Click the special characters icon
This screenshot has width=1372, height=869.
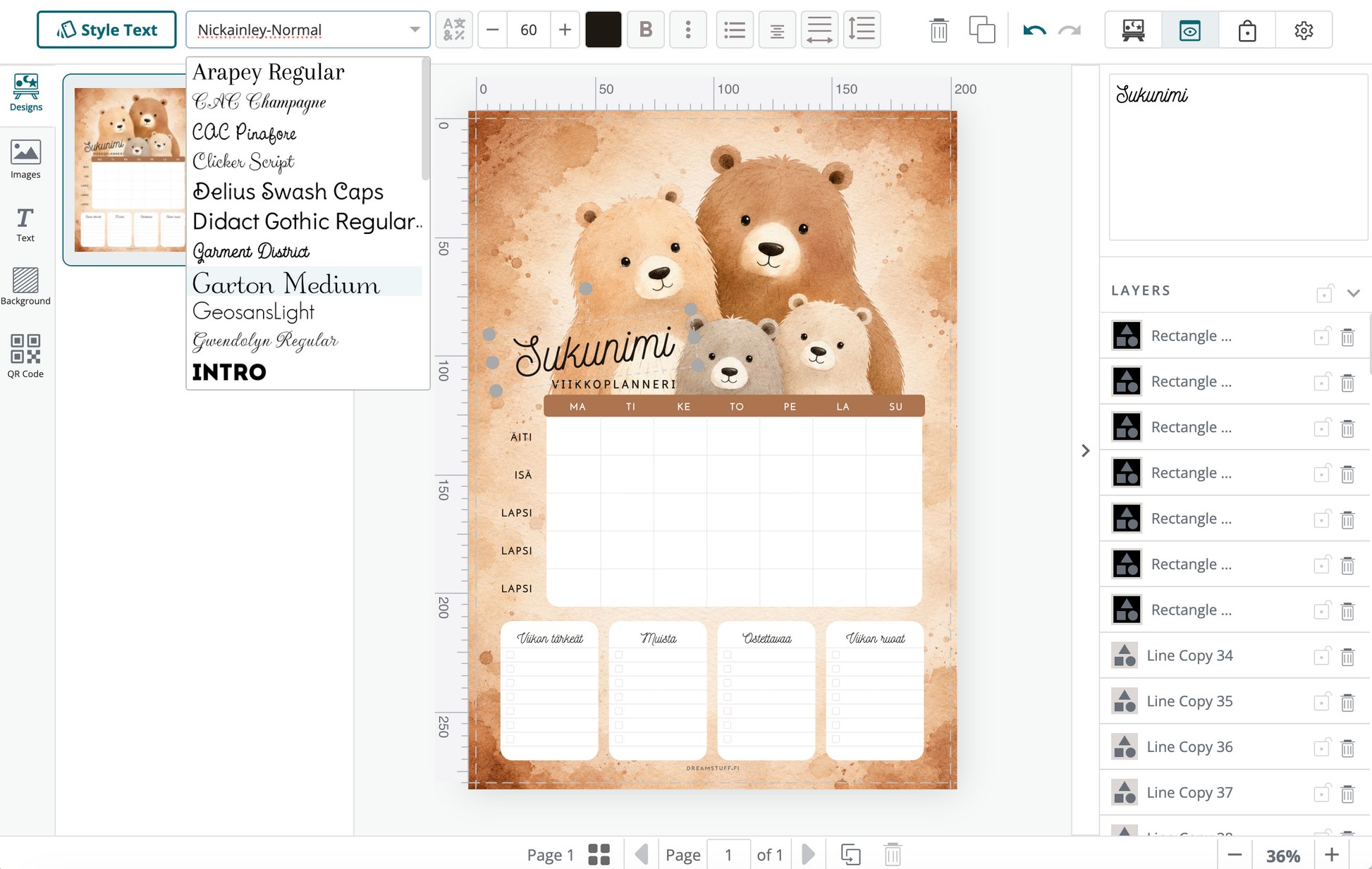[x=453, y=30]
